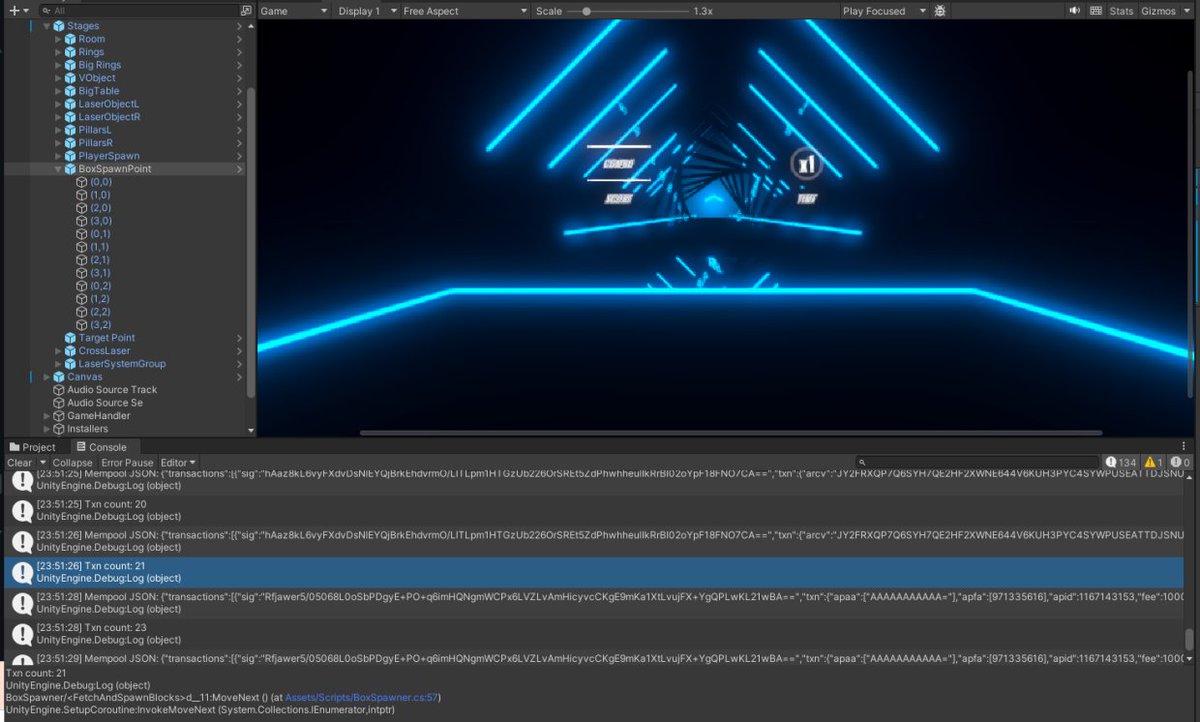This screenshot has height=722, width=1200.
Task: Open the Clear options dropdown arrow
Action: 43,463
